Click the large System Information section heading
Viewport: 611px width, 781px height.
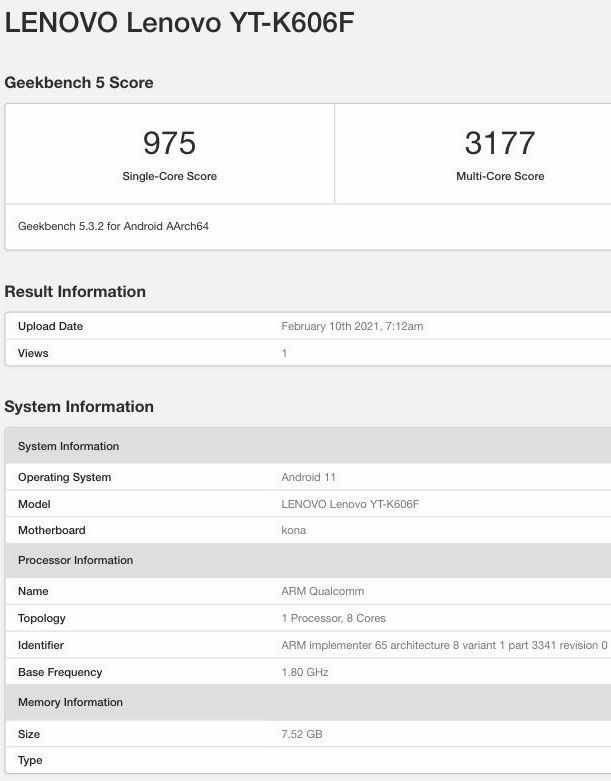point(79,406)
